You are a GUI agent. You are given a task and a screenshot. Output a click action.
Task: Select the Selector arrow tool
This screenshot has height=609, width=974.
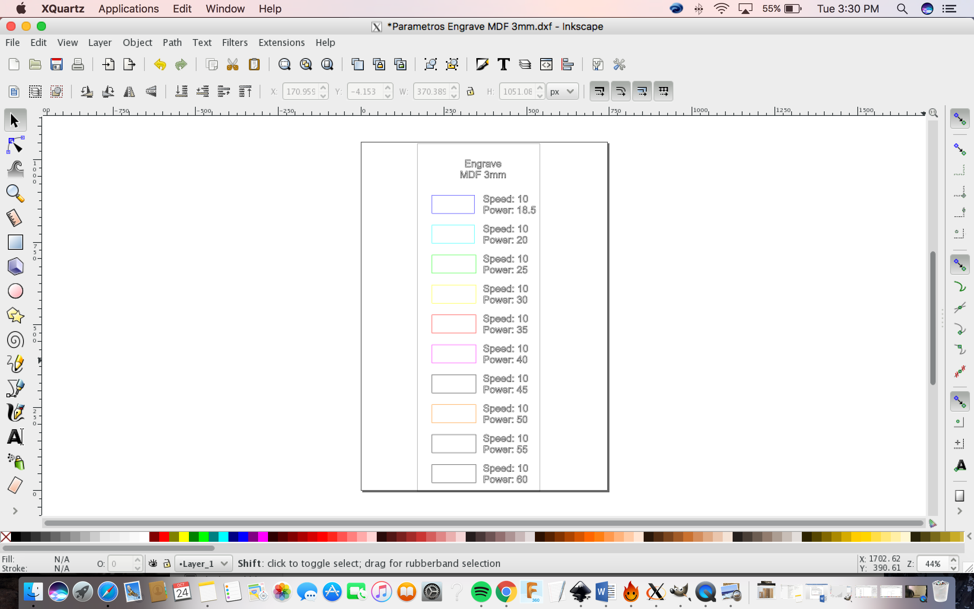tap(16, 120)
